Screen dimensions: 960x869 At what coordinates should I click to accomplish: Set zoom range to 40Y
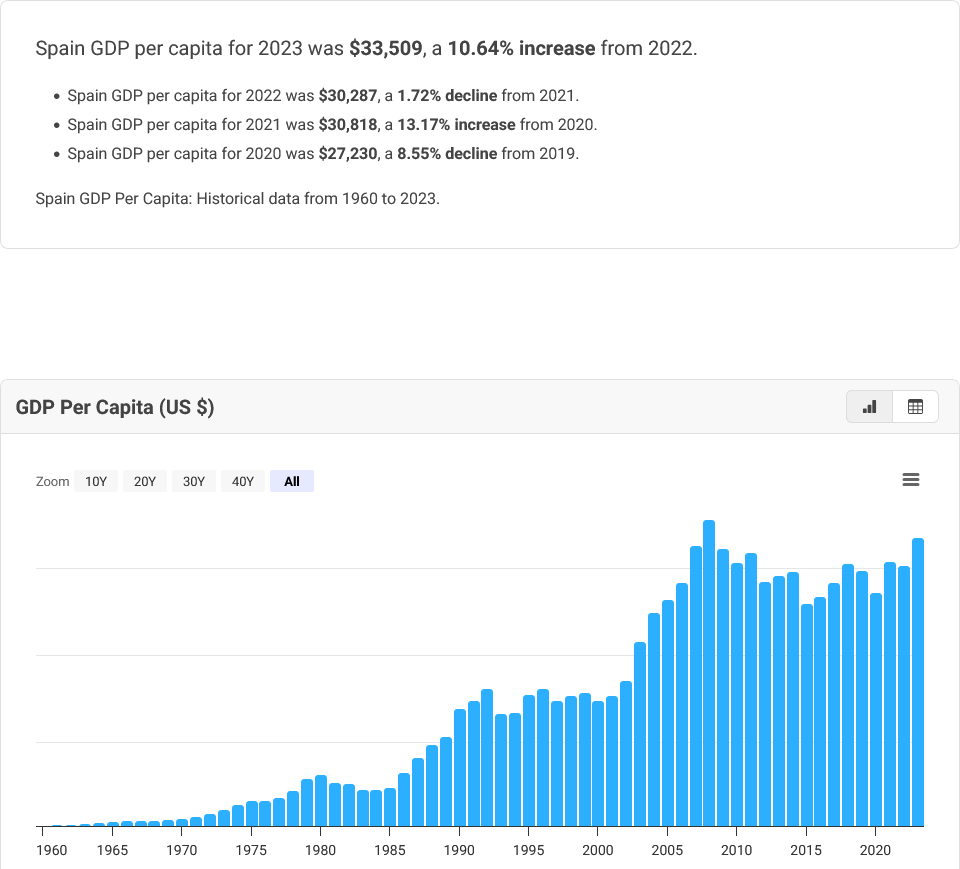click(242, 481)
